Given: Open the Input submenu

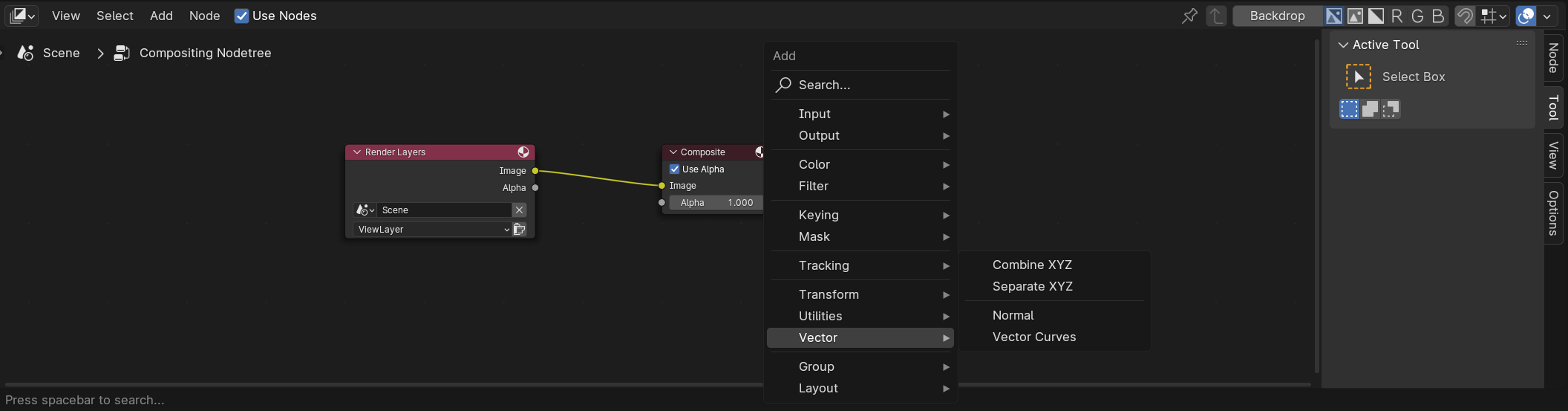Looking at the screenshot, I should point(861,114).
